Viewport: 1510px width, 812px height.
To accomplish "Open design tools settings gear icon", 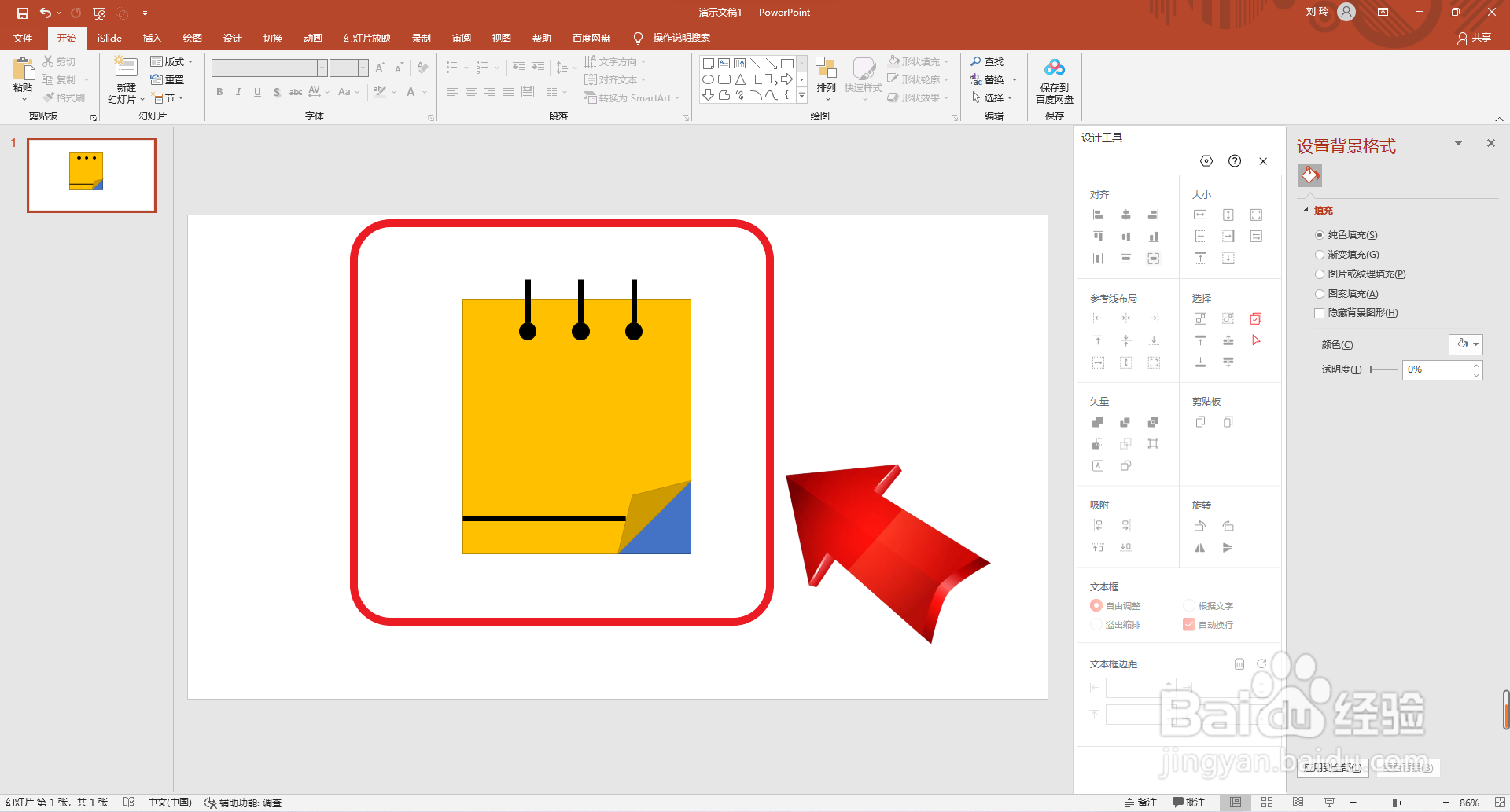I will coord(1206,161).
